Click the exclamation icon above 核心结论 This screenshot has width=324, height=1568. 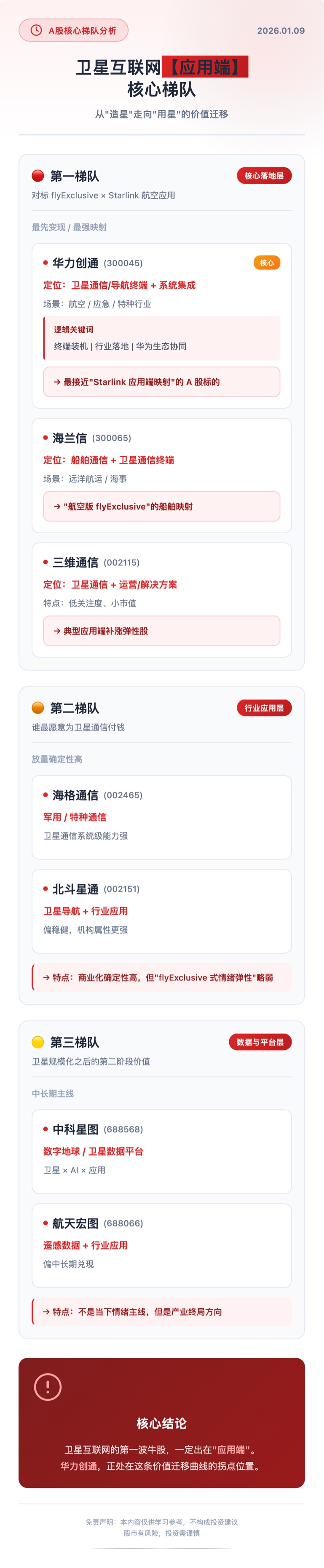point(48,1386)
